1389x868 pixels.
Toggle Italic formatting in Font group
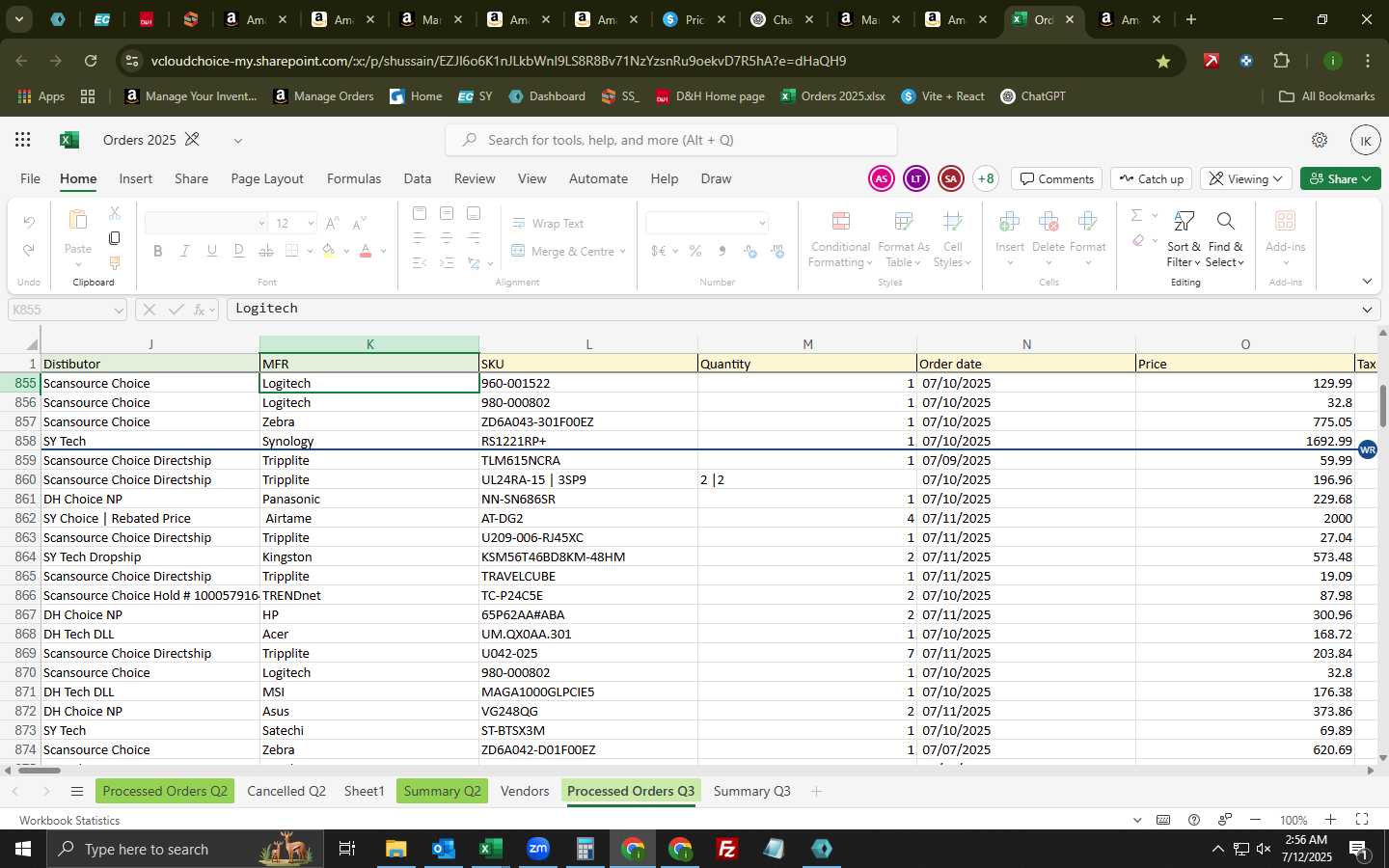185,251
